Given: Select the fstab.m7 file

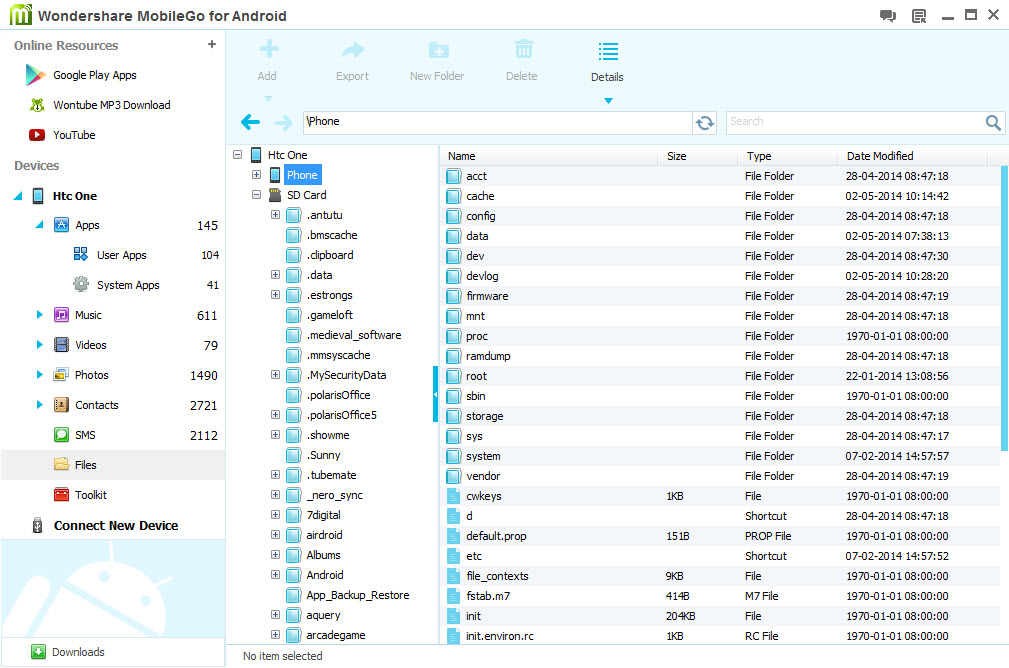Looking at the screenshot, I should pyautogui.click(x=721, y=596).
